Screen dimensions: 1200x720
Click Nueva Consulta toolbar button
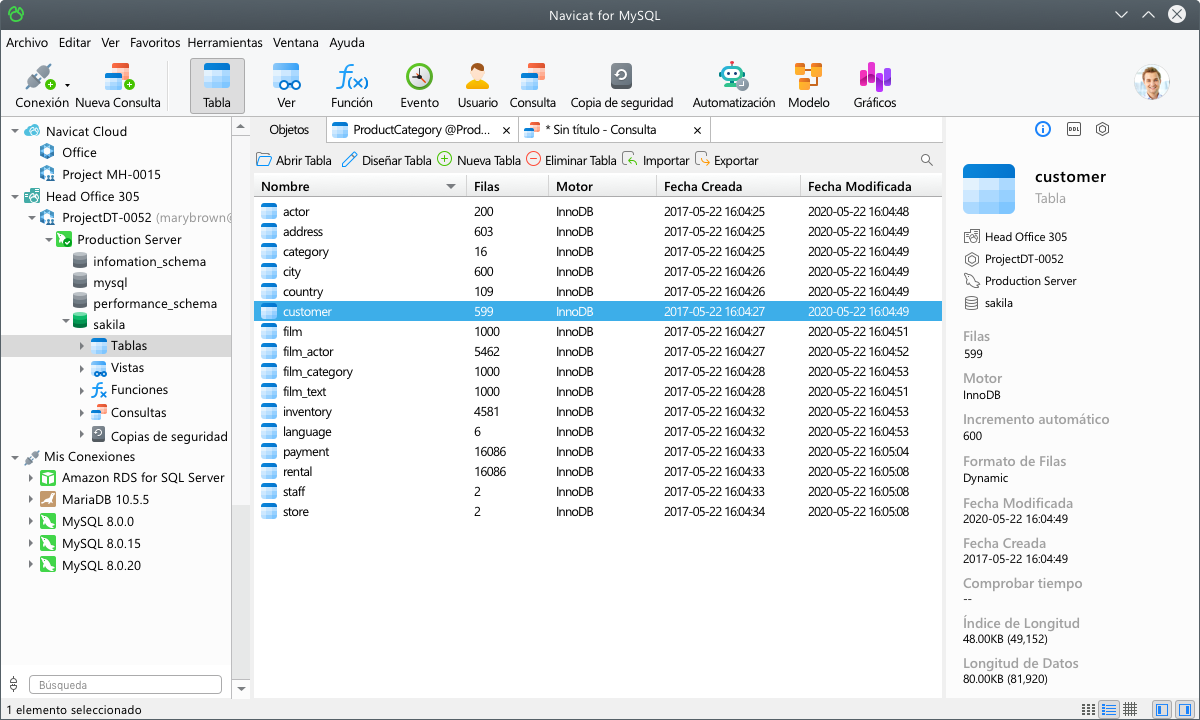[x=118, y=86]
